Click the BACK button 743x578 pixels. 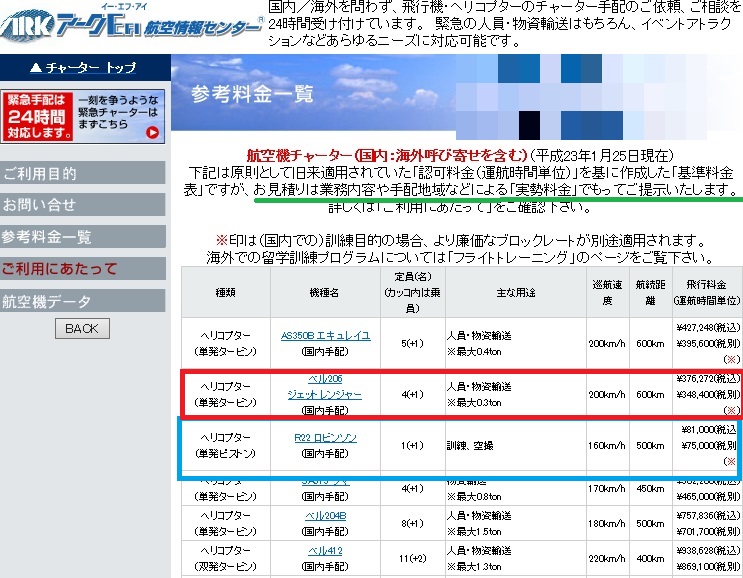pos(82,328)
